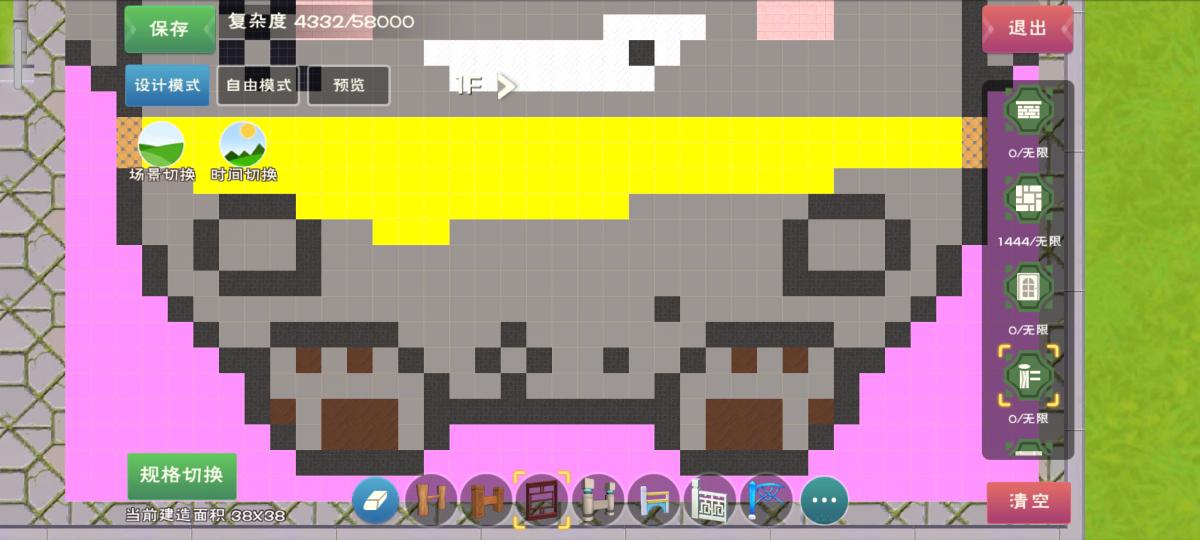Select the eraser tool

(376, 500)
